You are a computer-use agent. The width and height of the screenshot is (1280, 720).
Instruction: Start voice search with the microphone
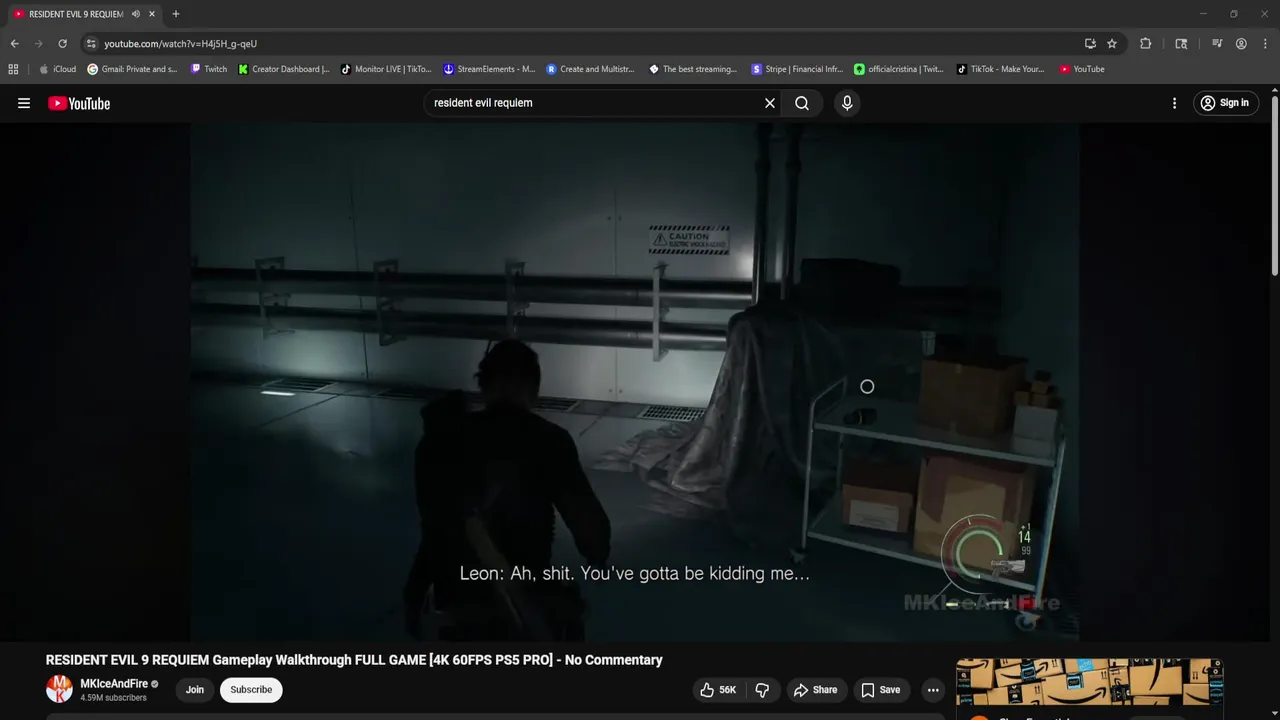click(847, 103)
